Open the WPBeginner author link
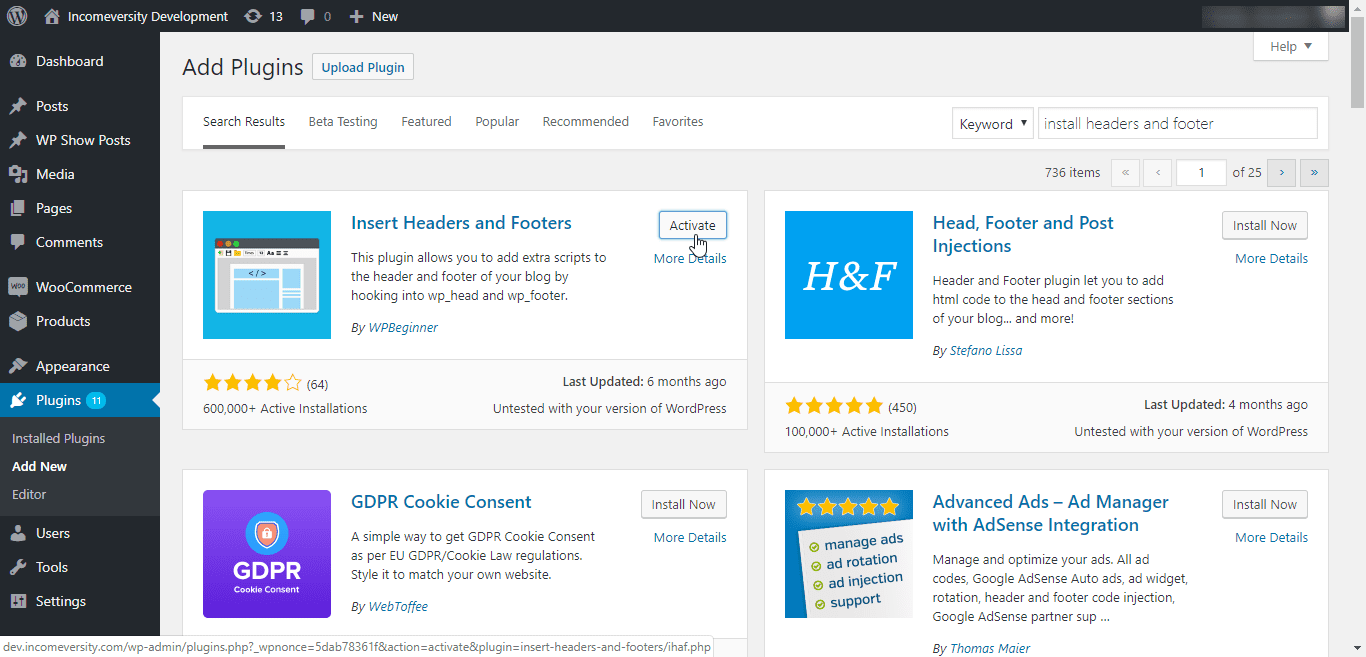This screenshot has height=657, width=1366. pos(402,327)
